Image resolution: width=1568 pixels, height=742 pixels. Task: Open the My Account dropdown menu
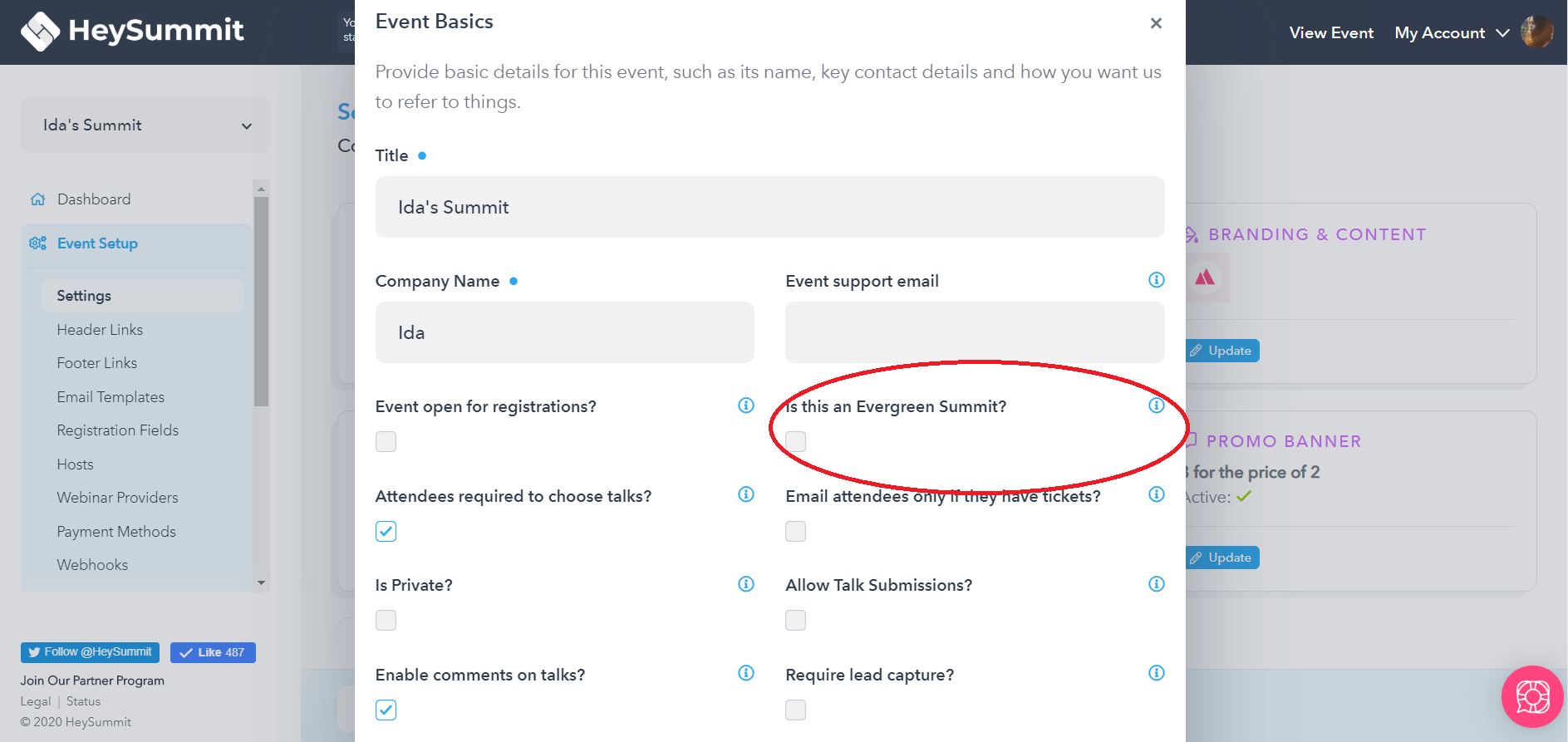pos(1452,33)
